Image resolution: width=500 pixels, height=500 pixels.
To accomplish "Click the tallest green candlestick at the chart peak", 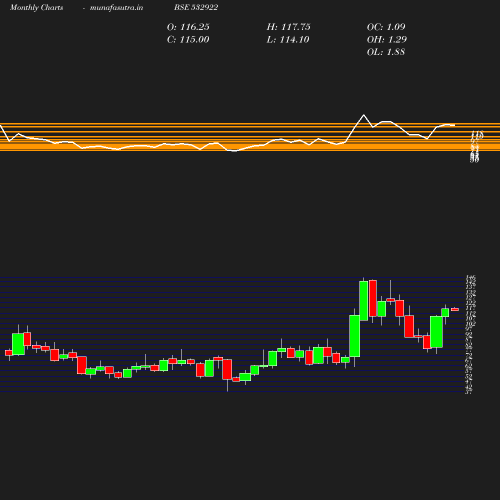I will pyautogui.click(x=364, y=301).
